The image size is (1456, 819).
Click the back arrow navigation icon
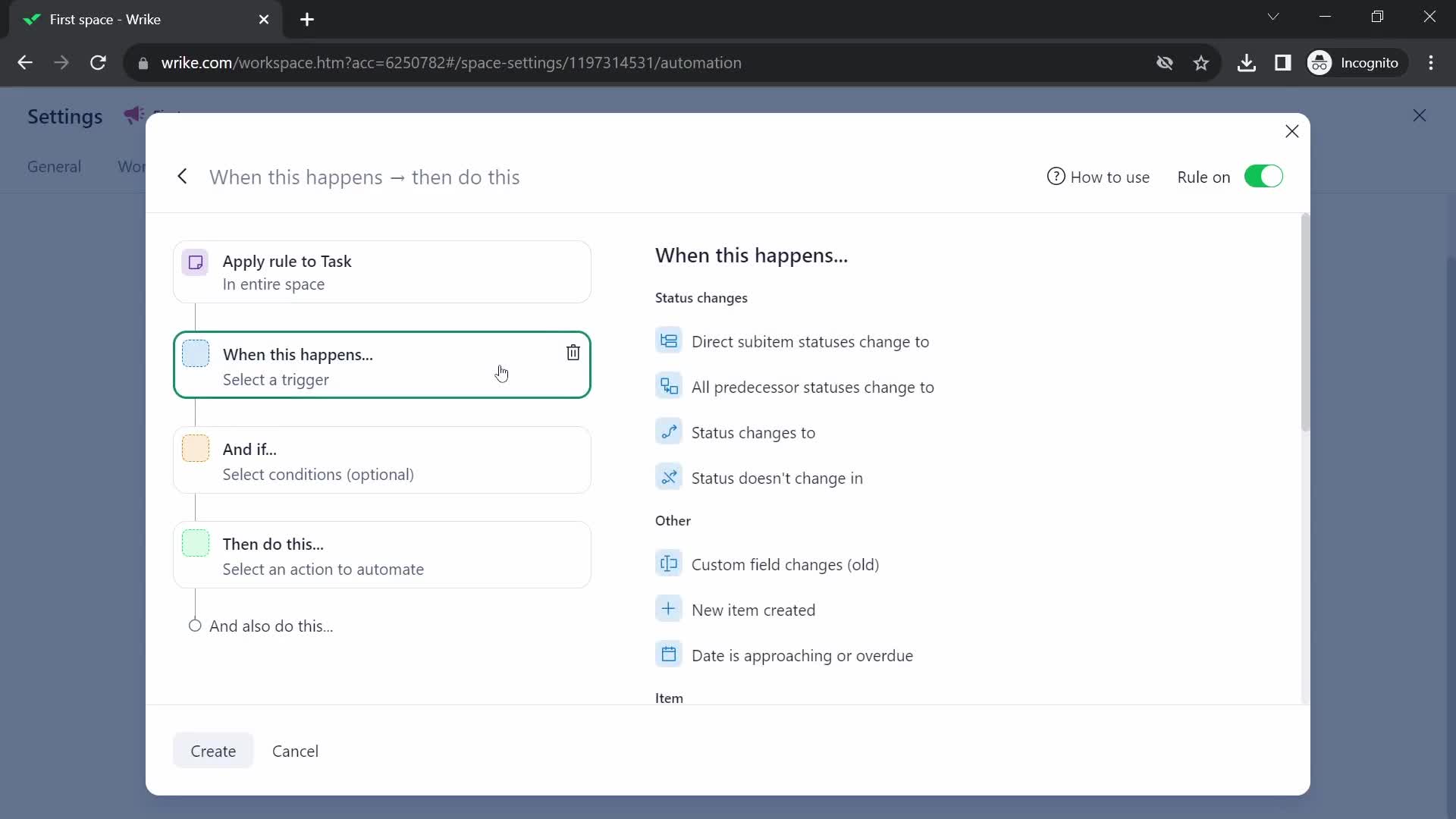(x=182, y=177)
